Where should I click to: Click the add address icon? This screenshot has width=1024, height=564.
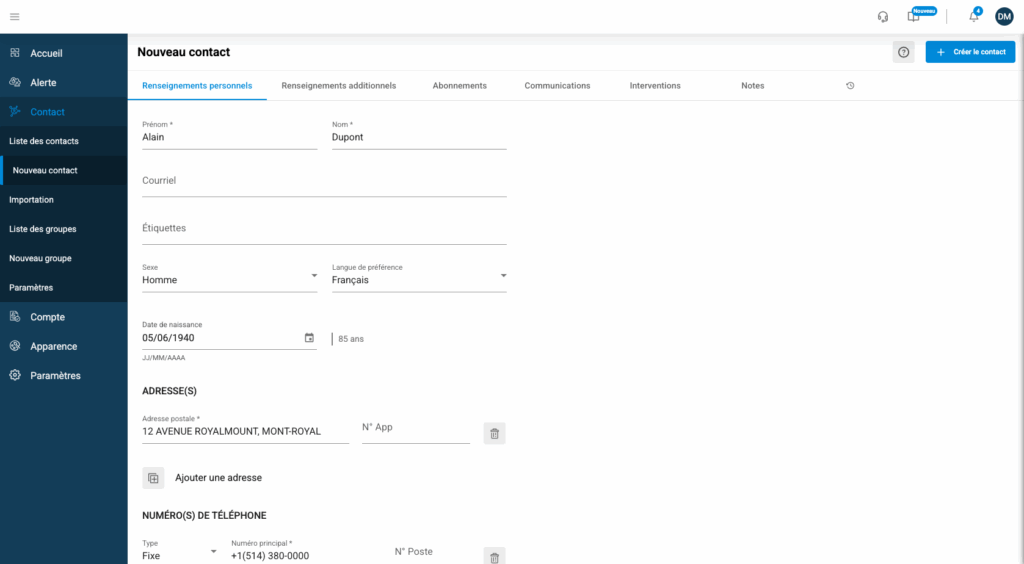click(153, 478)
